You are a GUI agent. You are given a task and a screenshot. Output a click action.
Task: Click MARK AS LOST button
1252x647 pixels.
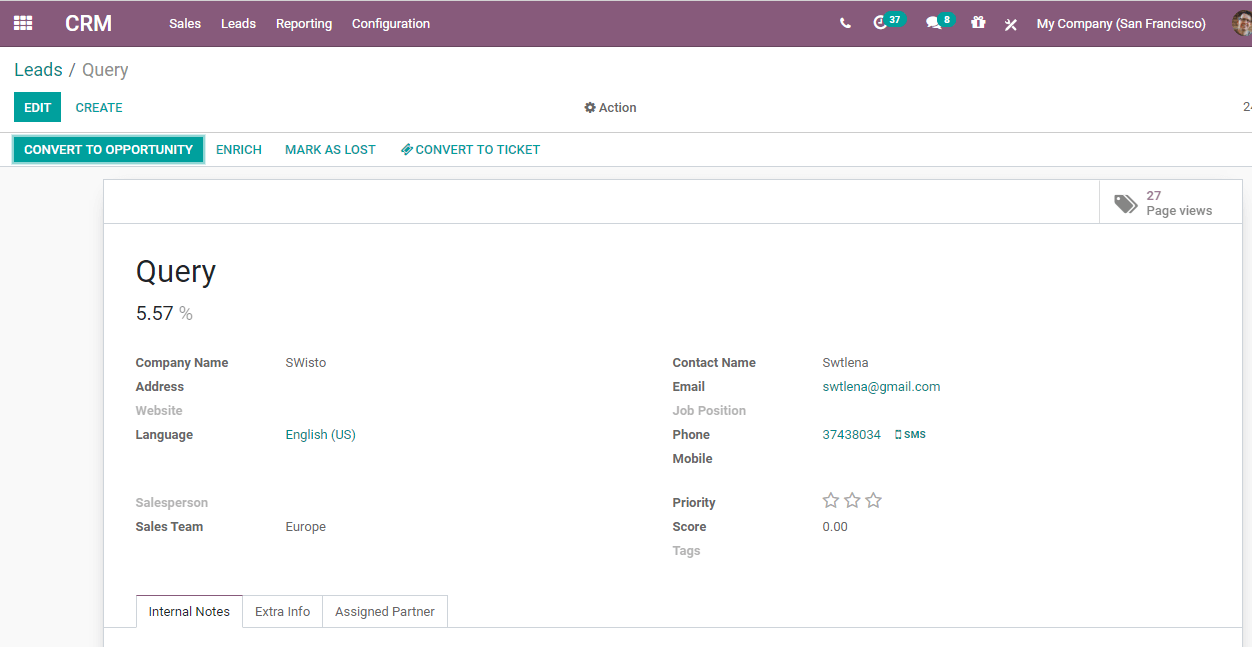tap(330, 150)
